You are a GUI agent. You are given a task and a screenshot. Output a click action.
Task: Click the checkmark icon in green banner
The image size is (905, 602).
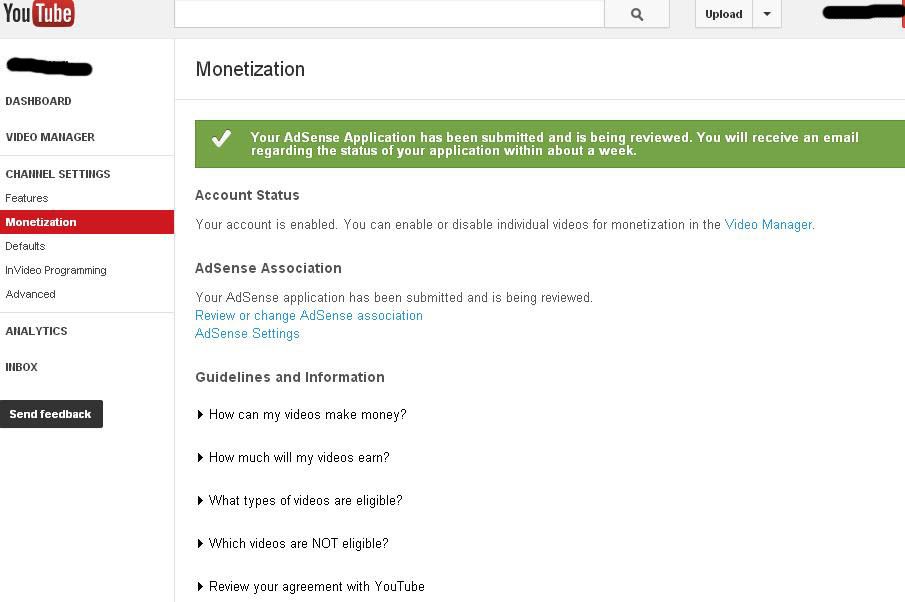point(221,139)
